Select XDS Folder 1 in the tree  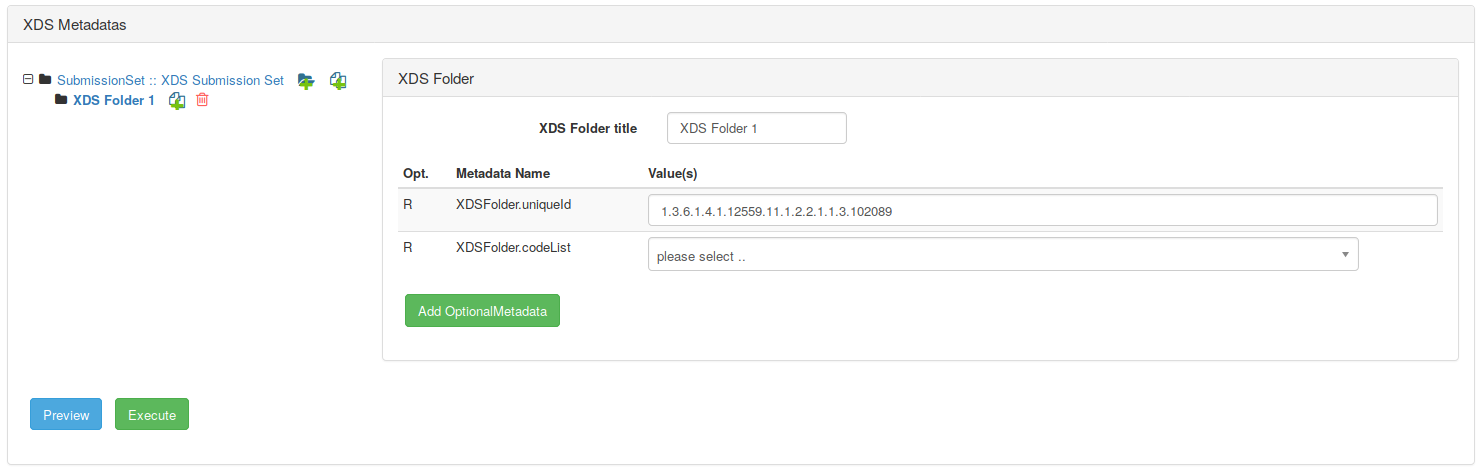click(114, 100)
